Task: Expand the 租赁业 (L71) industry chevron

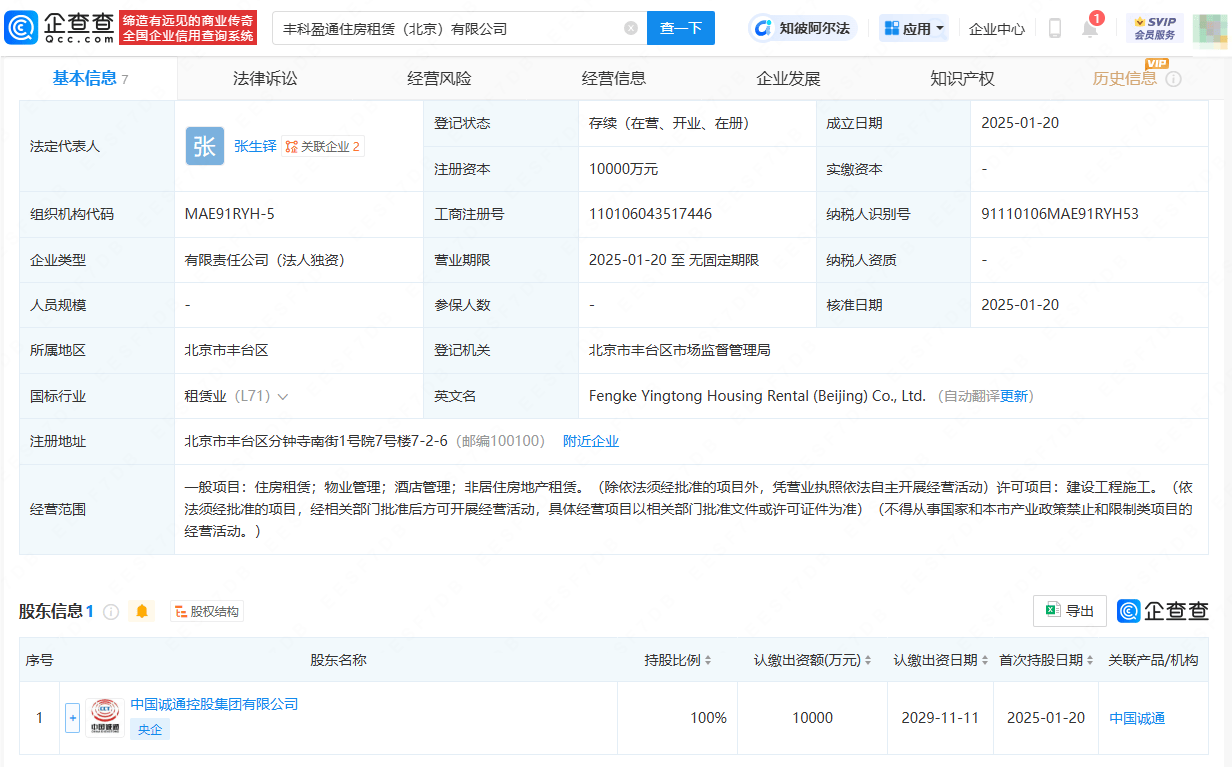Action: pos(283,396)
